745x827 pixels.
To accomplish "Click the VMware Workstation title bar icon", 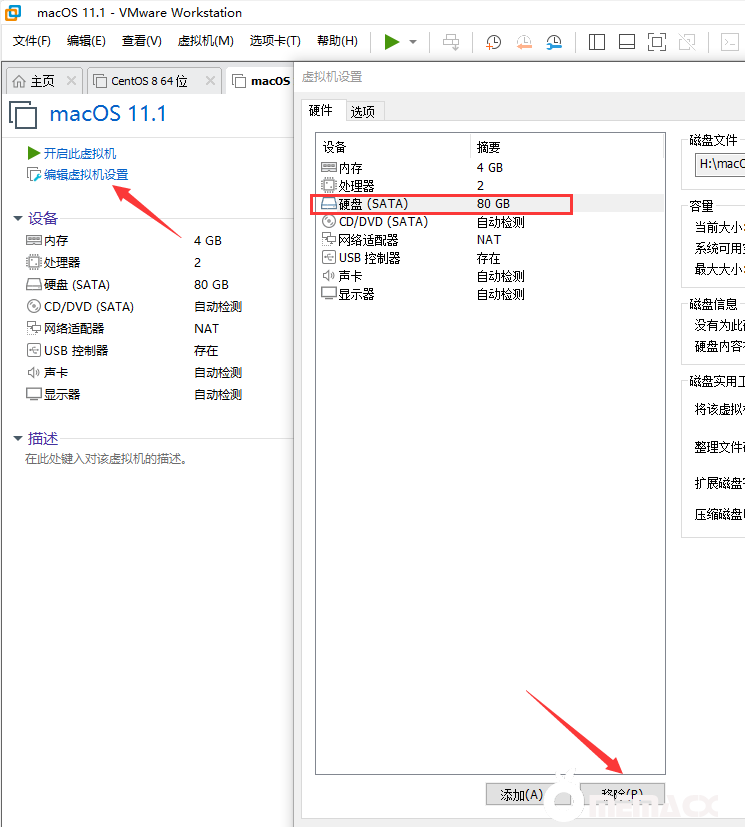I will pyautogui.click(x=13, y=12).
